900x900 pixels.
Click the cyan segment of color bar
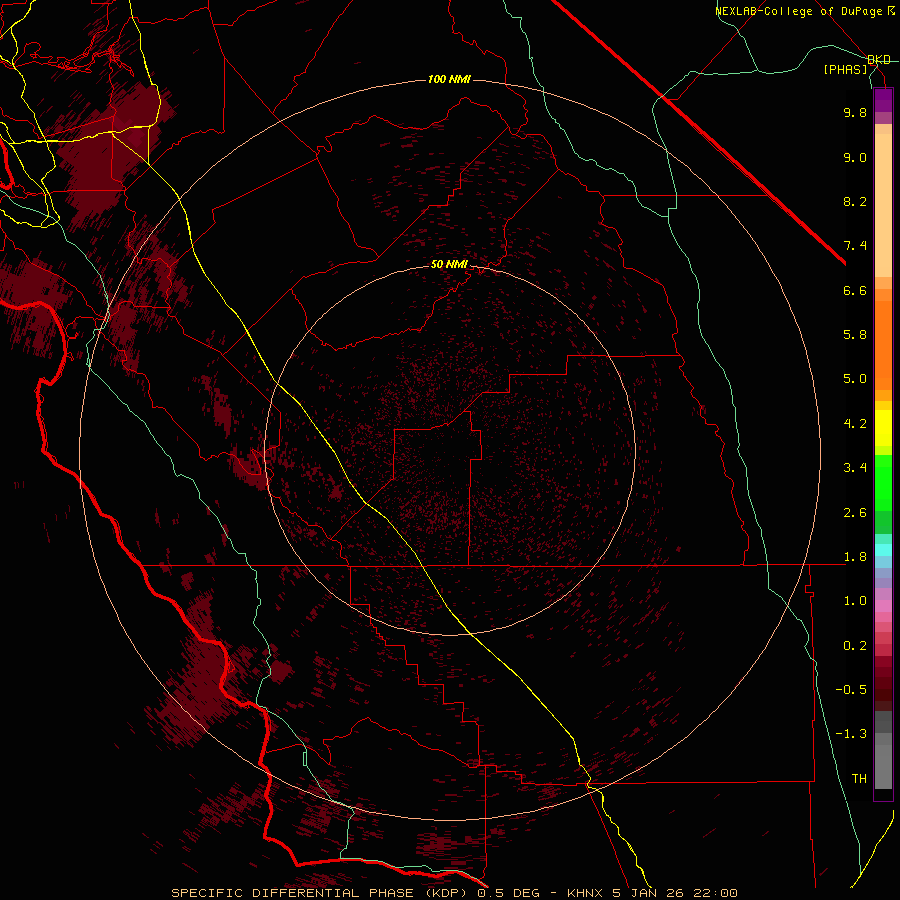883,550
